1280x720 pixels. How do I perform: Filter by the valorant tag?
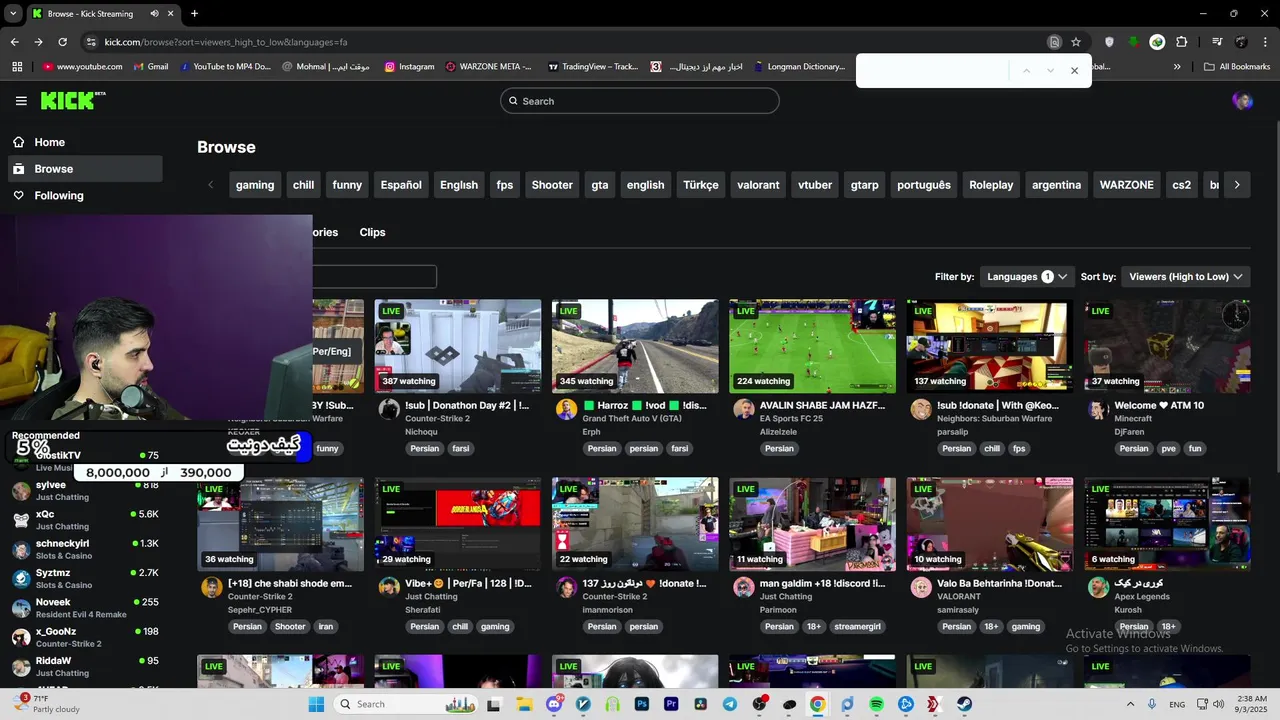[x=758, y=185]
